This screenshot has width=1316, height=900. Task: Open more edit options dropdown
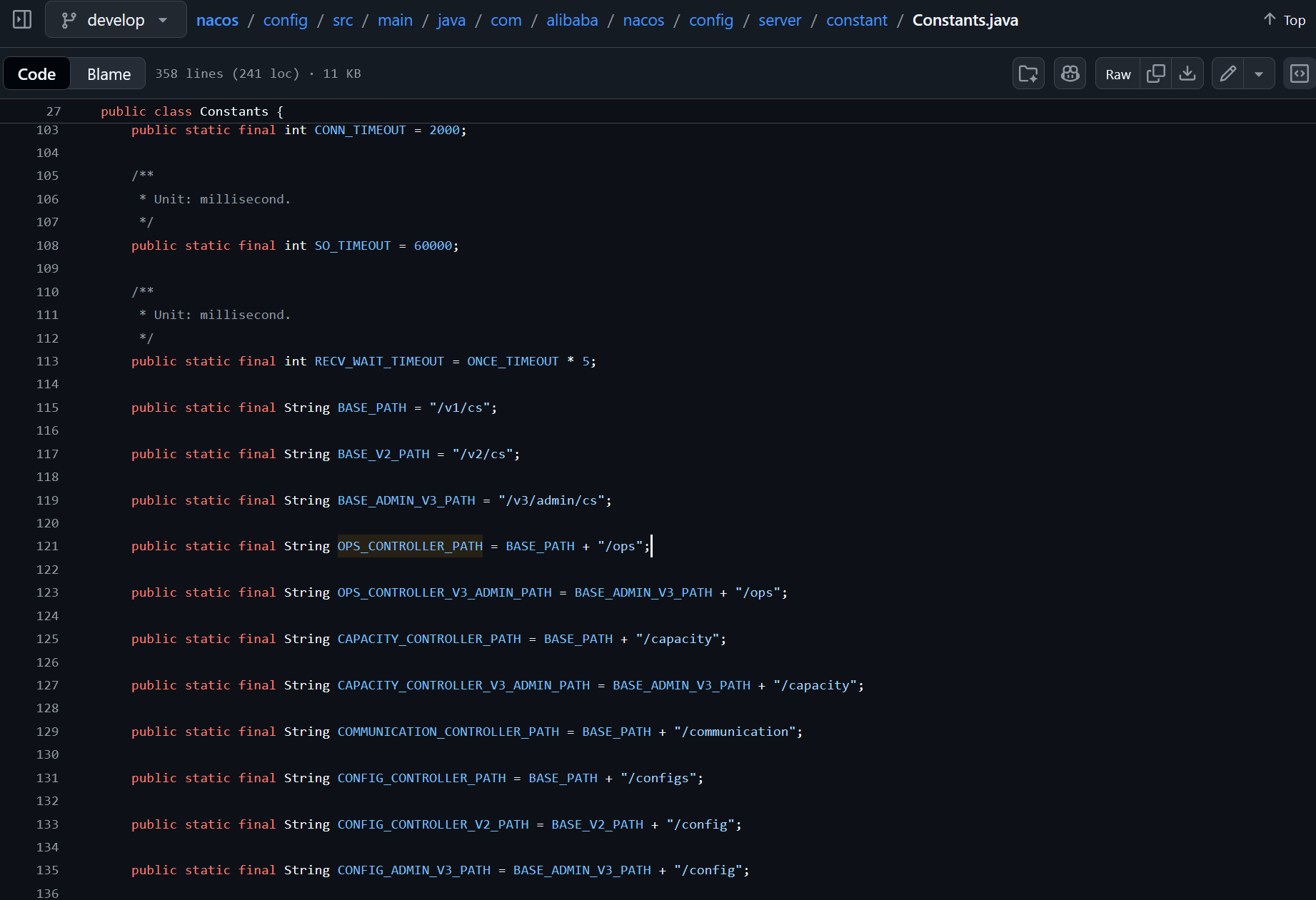click(x=1259, y=74)
